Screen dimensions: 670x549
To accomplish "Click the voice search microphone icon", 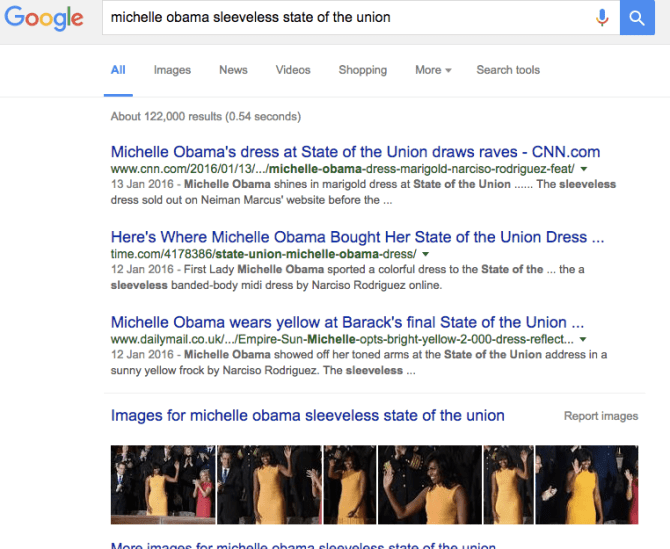I will 602,17.
